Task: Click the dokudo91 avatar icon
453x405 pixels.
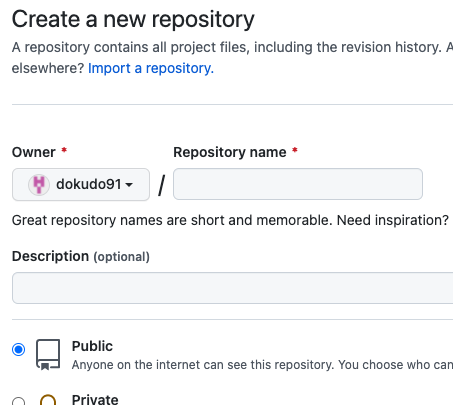Action: pyautogui.click(x=39, y=184)
